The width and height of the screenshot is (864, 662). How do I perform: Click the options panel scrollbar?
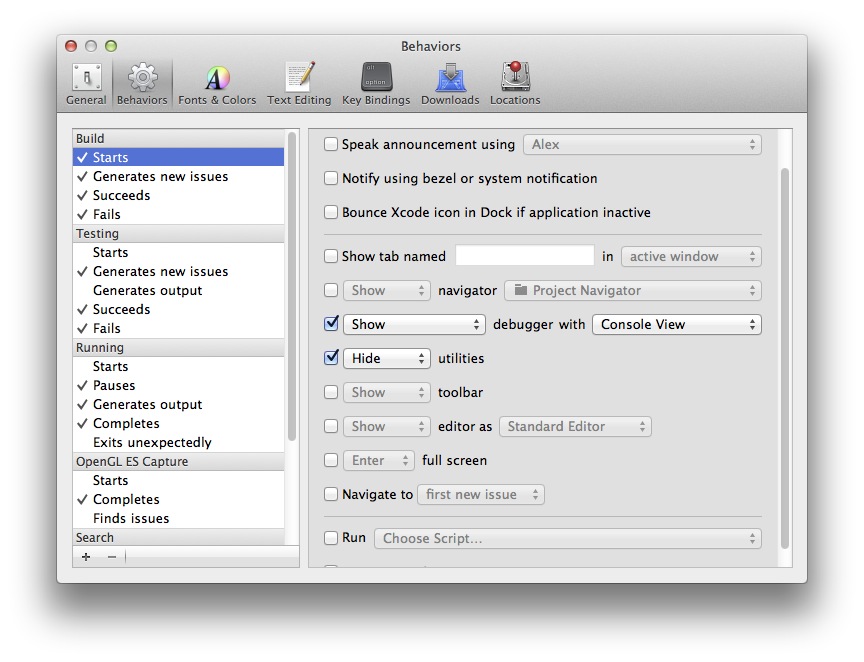click(x=785, y=358)
